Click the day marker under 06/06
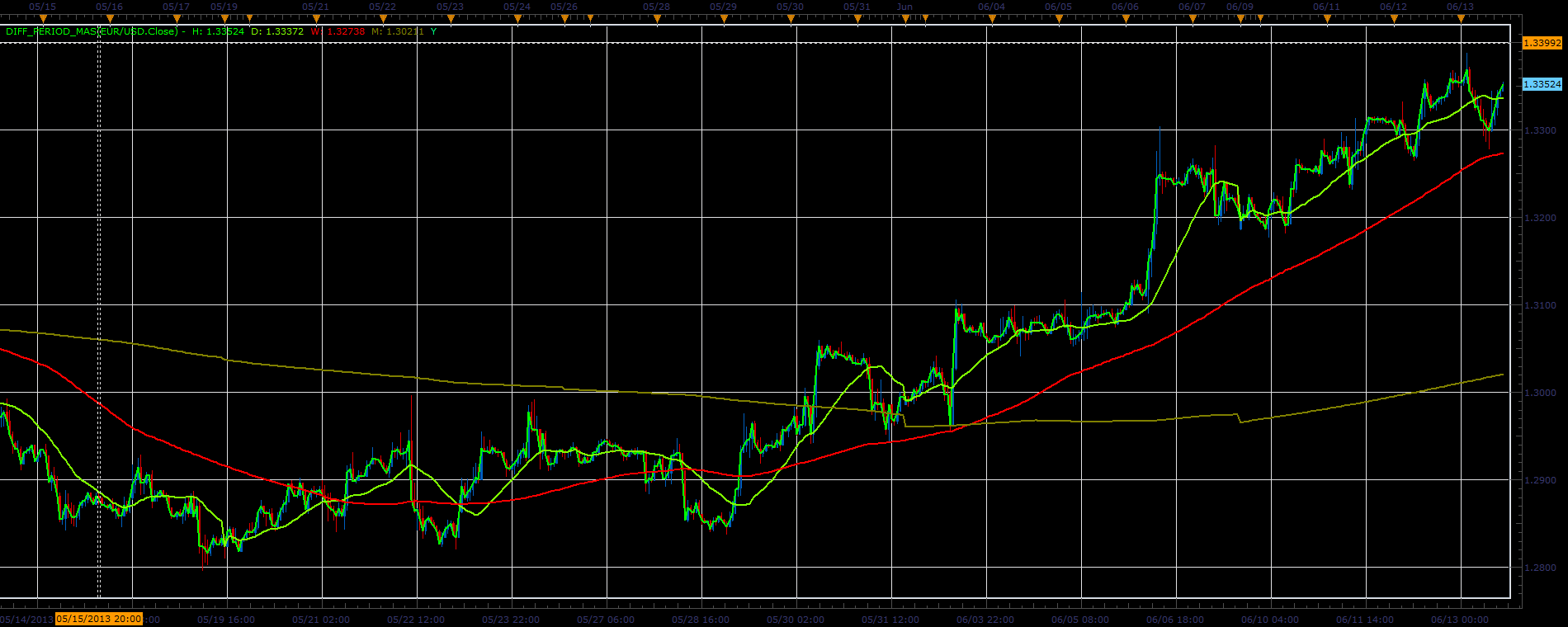 [1125, 18]
